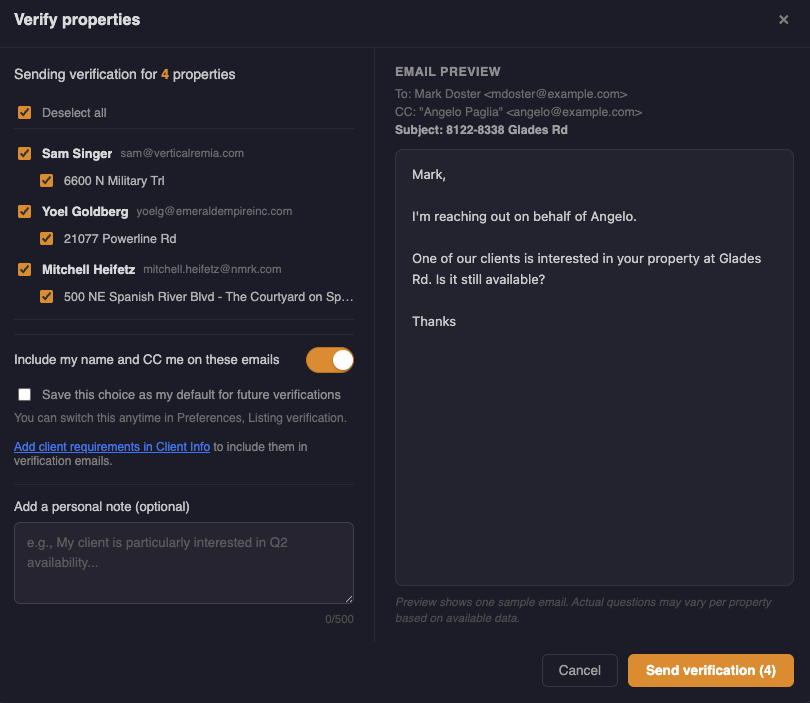Deselect the 500 NE Spanish River Blvd property
810x703 pixels.
(x=46, y=297)
